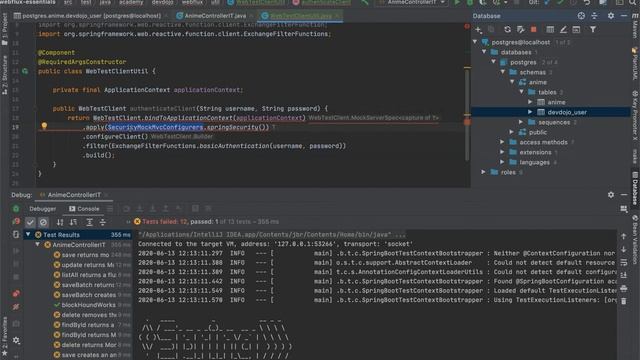Screen dimensions: 640x360
Task: Collapse all test results icon
Action: (x=103, y=222)
